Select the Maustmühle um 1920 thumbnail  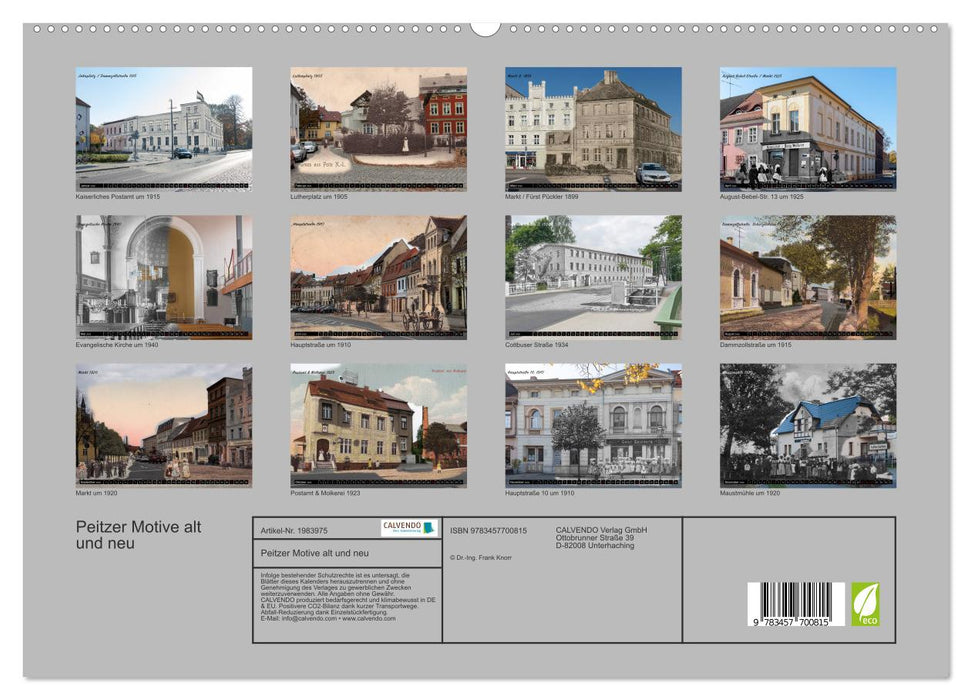tap(810, 425)
